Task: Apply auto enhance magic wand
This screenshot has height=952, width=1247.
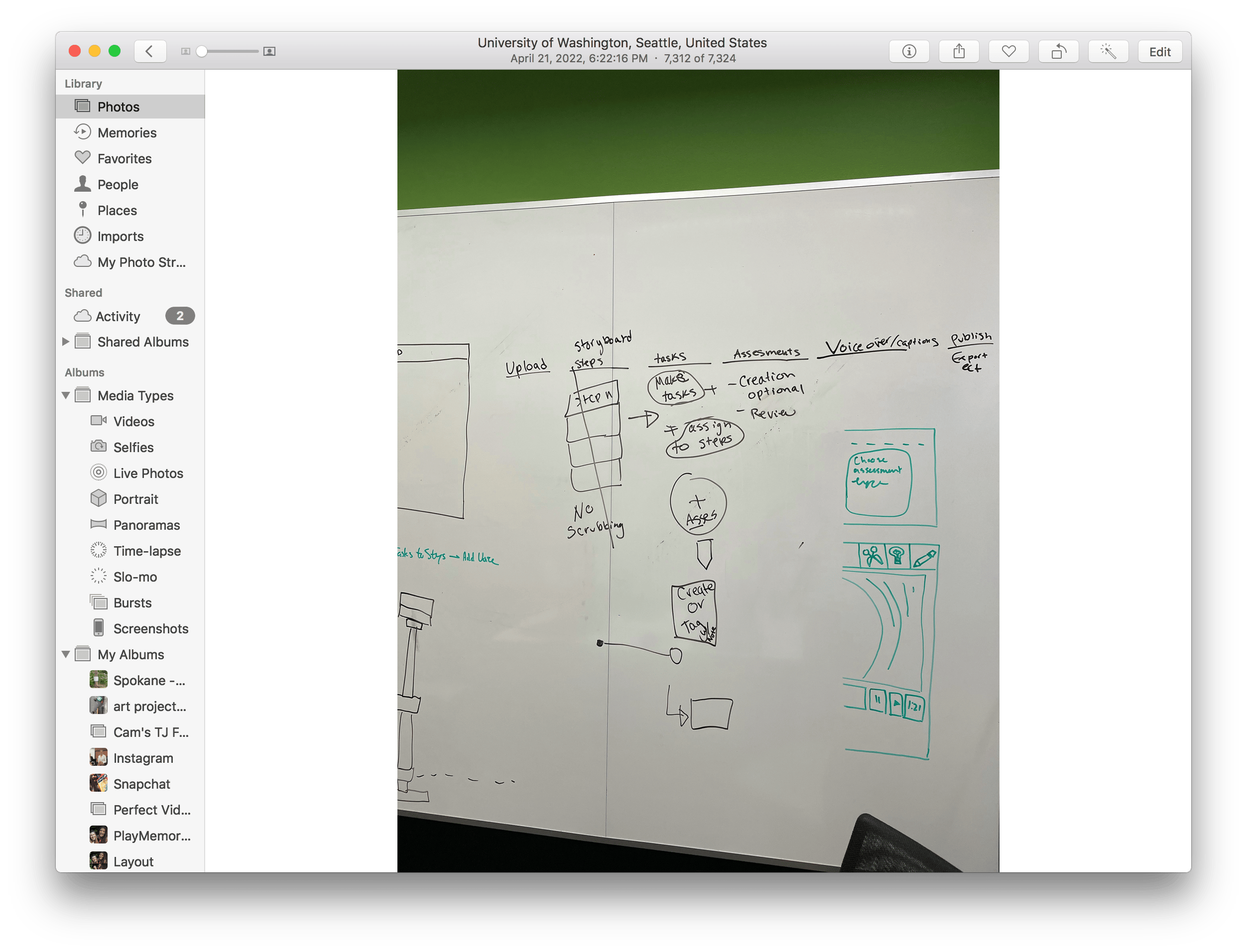Action: [1108, 52]
